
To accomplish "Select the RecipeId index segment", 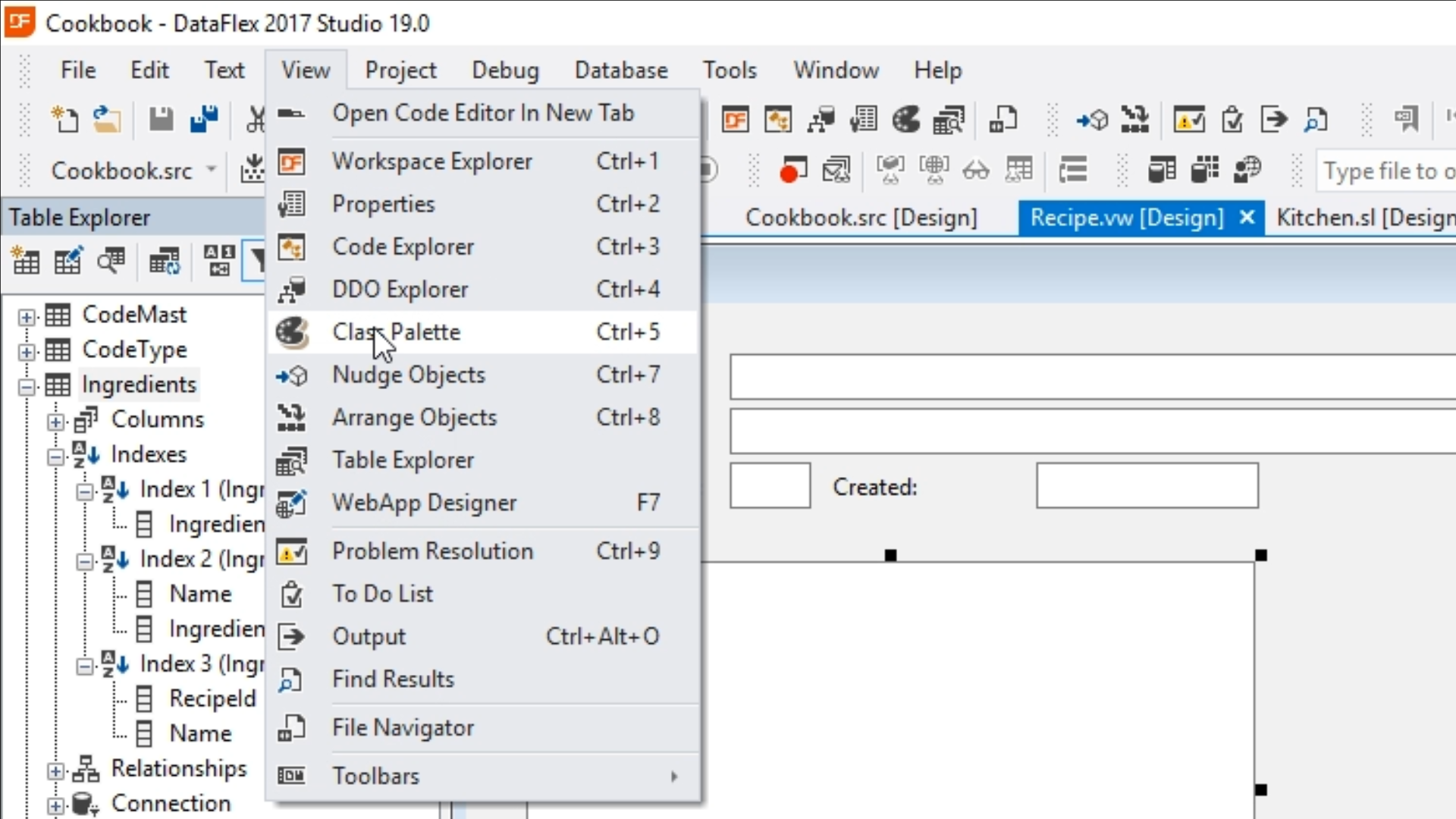I will [212, 698].
